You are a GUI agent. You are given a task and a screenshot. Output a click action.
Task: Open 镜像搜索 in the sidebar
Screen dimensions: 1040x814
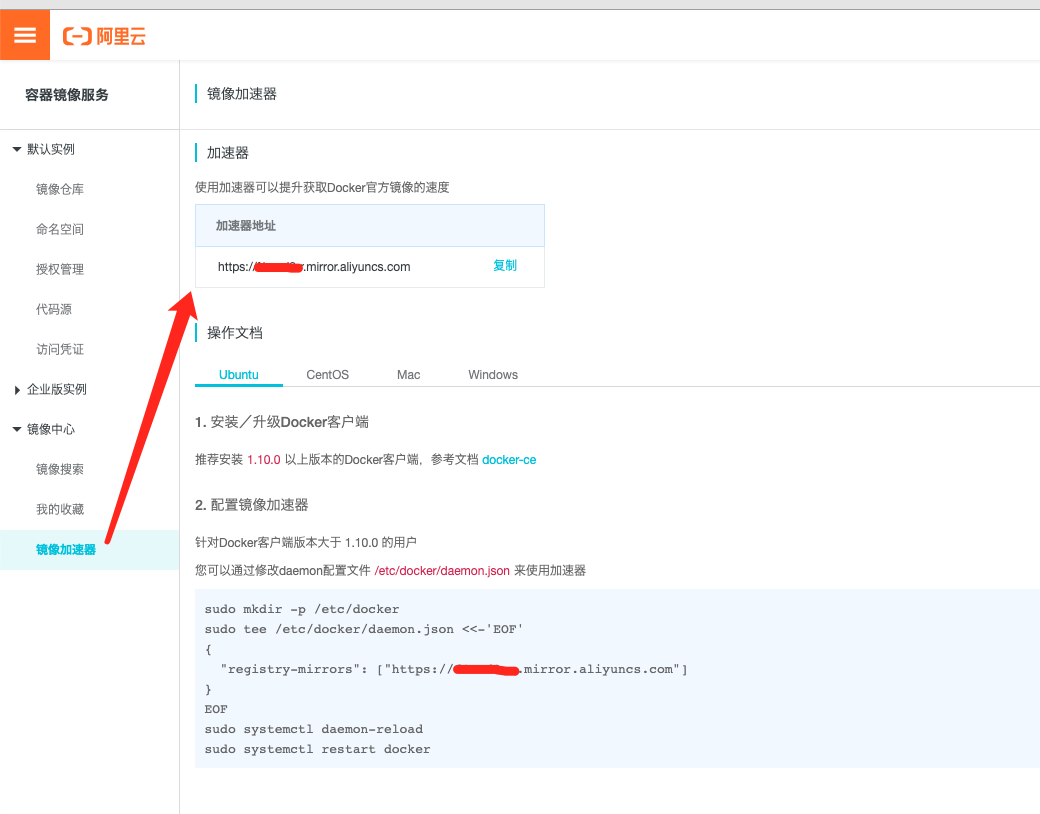pyautogui.click(x=60, y=469)
